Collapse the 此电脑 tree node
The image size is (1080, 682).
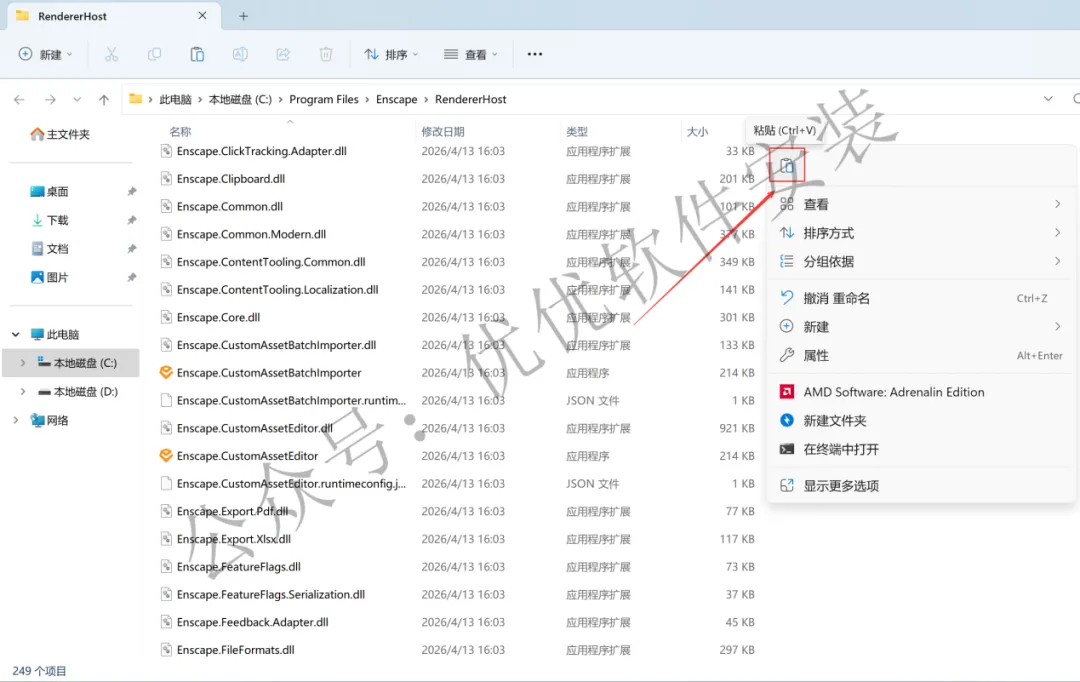coord(16,335)
